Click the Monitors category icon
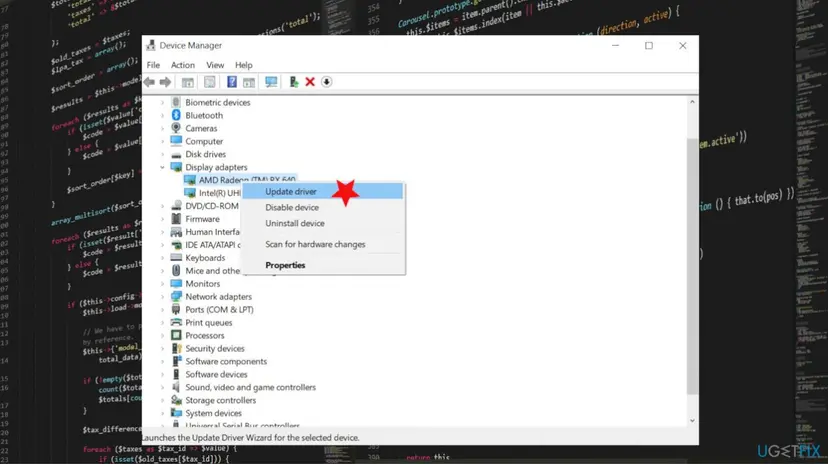This screenshot has width=828, height=464. [176, 283]
